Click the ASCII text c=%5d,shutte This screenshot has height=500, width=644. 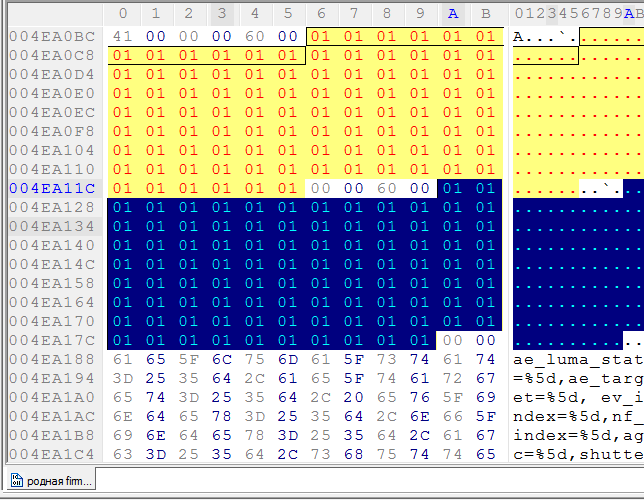pyautogui.click(x=578, y=454)
